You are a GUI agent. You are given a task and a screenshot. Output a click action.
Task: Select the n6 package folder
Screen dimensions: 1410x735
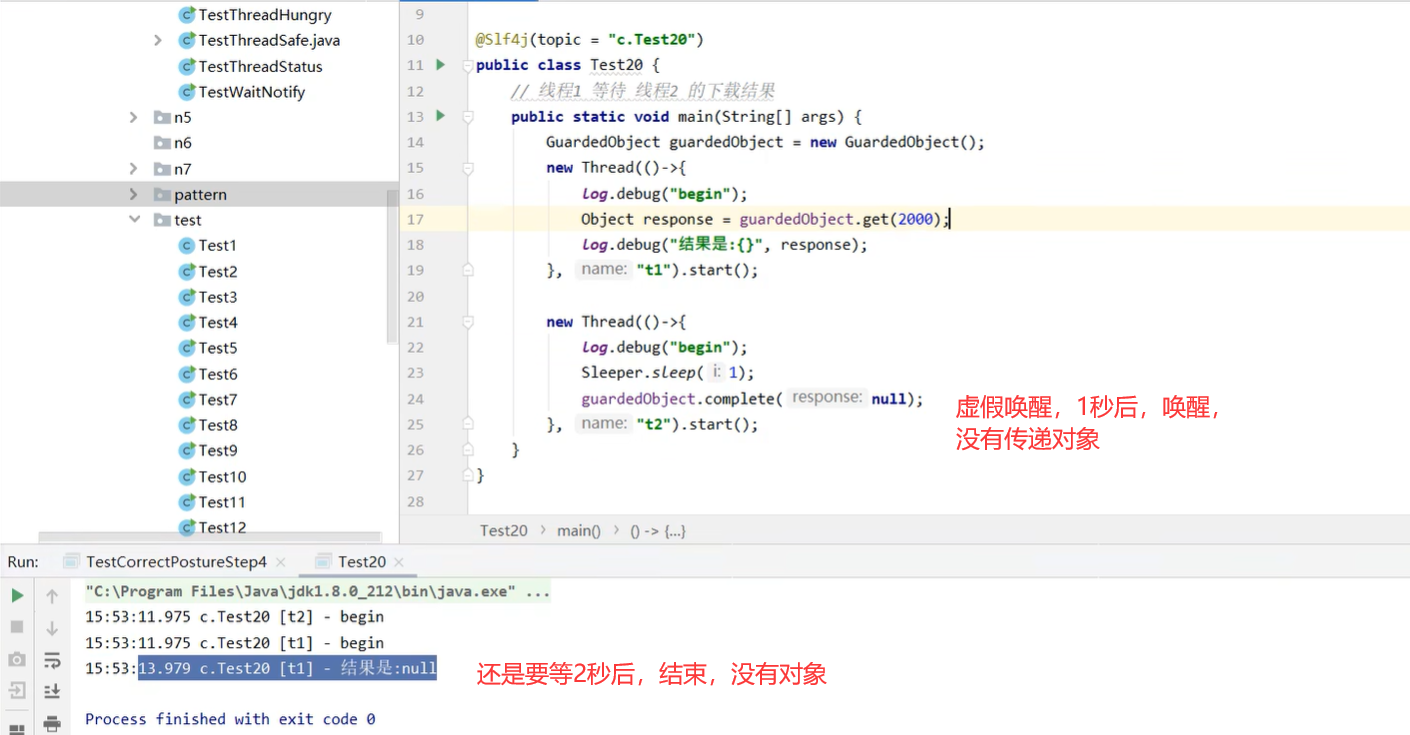click(182, 143)
